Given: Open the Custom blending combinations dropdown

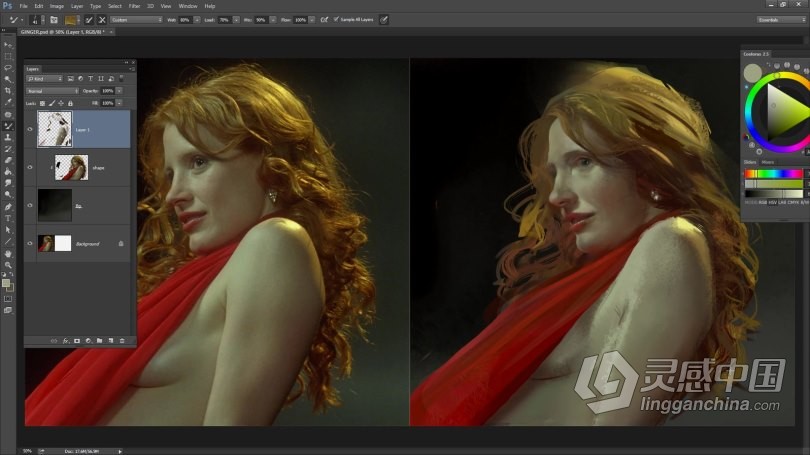Looking at the screenshot, I should point(136,20).
